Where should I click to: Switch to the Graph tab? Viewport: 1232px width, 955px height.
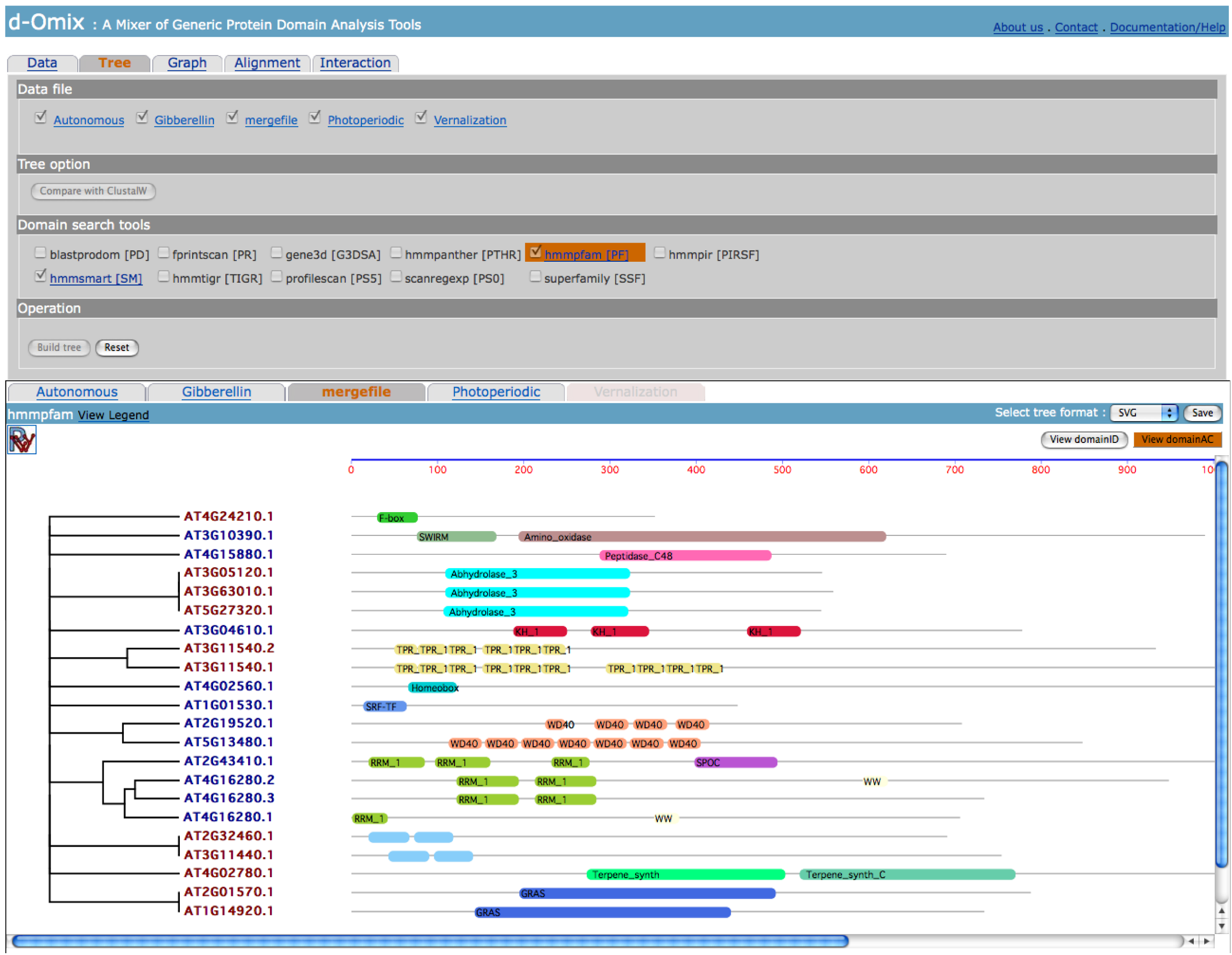pos(187,63)
